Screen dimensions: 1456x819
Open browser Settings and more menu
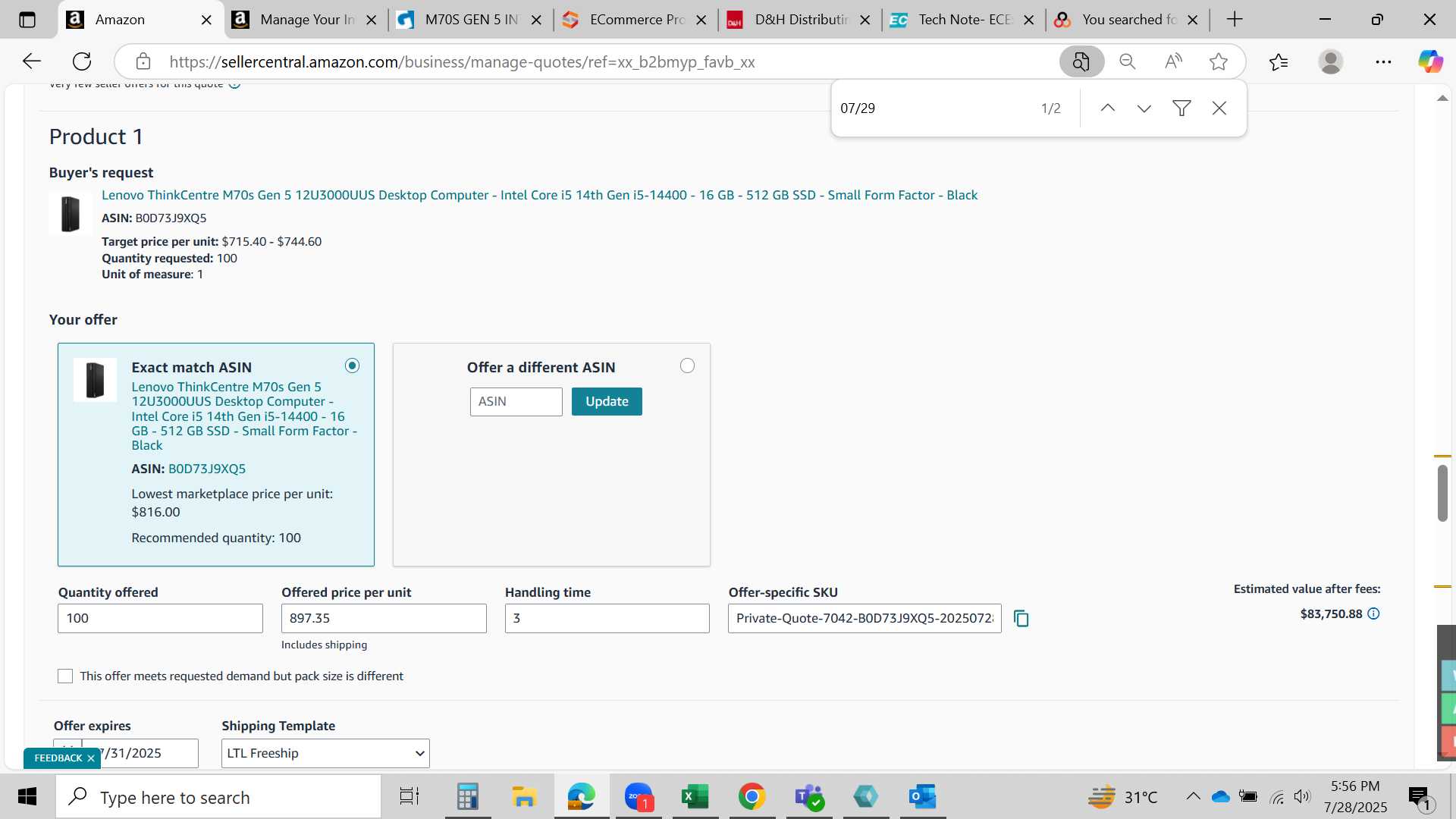click(1383, 61)
